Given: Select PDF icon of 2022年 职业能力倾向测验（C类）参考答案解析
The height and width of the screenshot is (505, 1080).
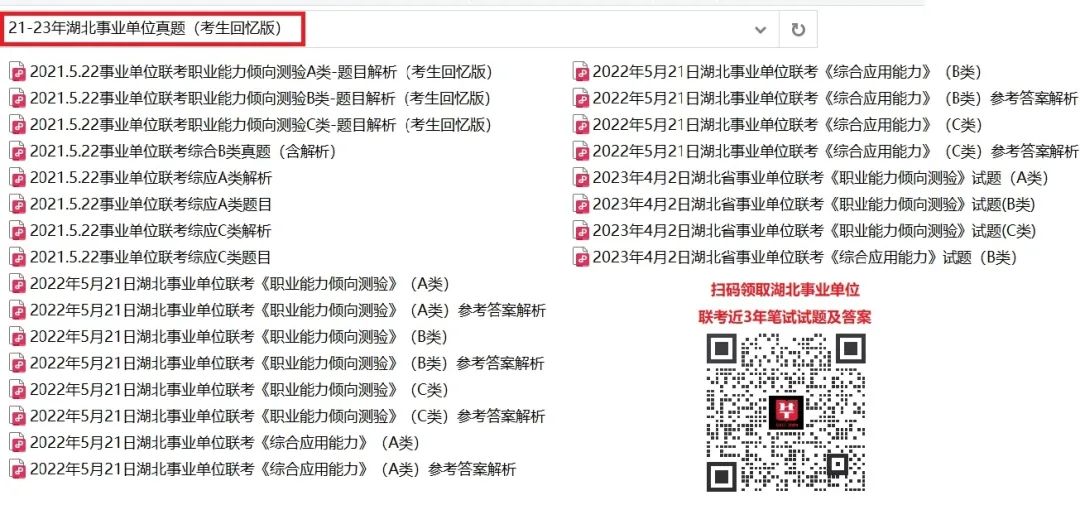Looking at the screenshot, I should [18, 417].
